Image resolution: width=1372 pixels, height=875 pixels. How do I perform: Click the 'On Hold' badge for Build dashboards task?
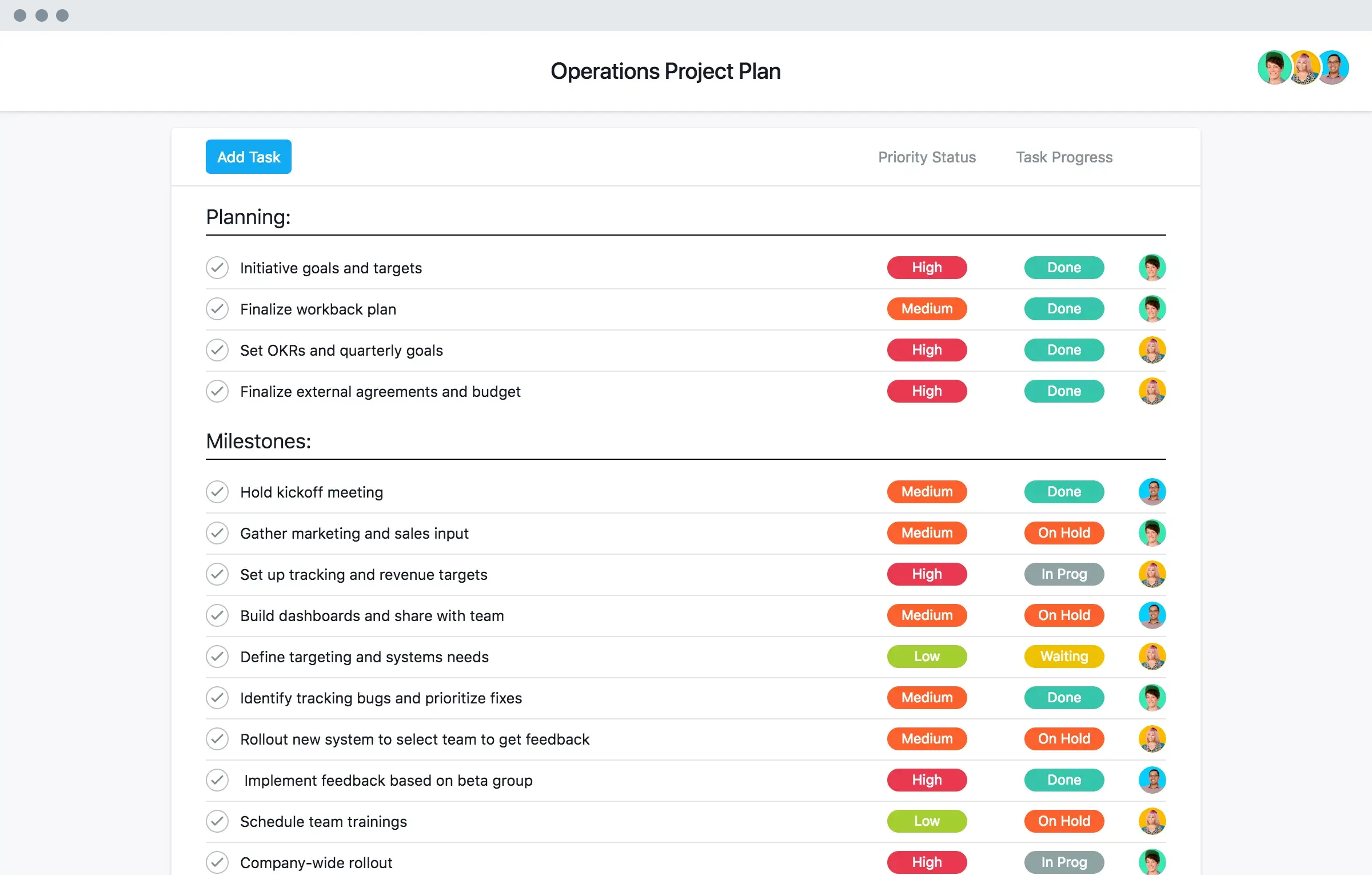pos(1063,614)
